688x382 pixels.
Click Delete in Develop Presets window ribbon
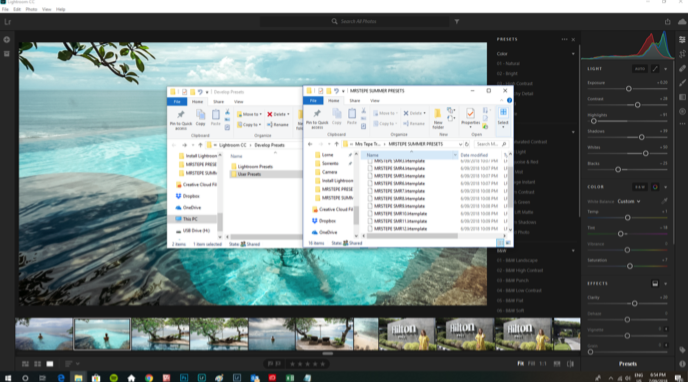coord(278,114)
